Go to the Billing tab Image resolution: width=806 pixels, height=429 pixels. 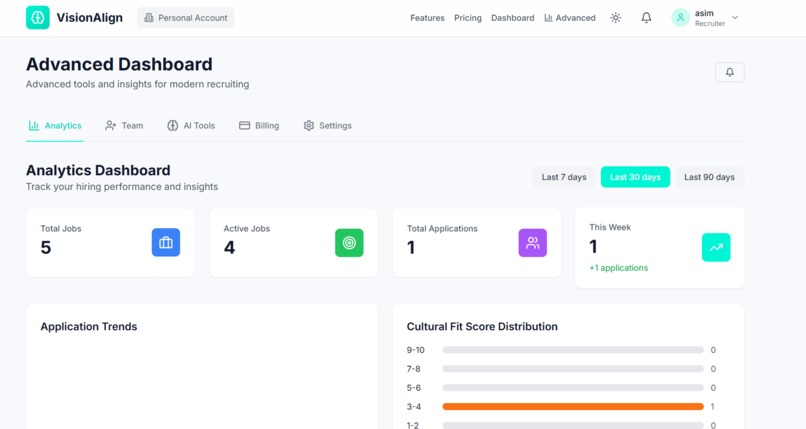pos(259,125)
